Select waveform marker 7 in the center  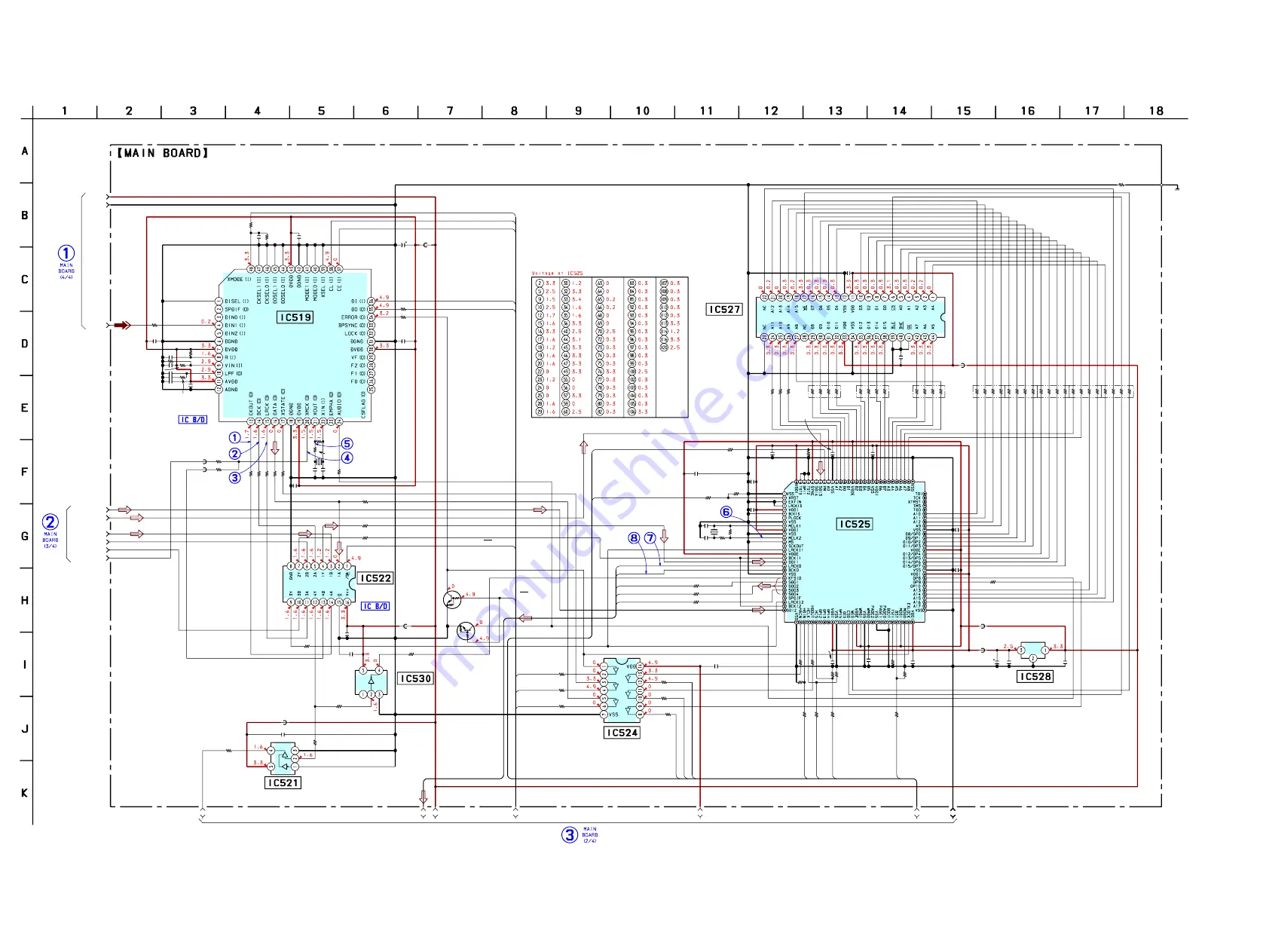(650, 538)
